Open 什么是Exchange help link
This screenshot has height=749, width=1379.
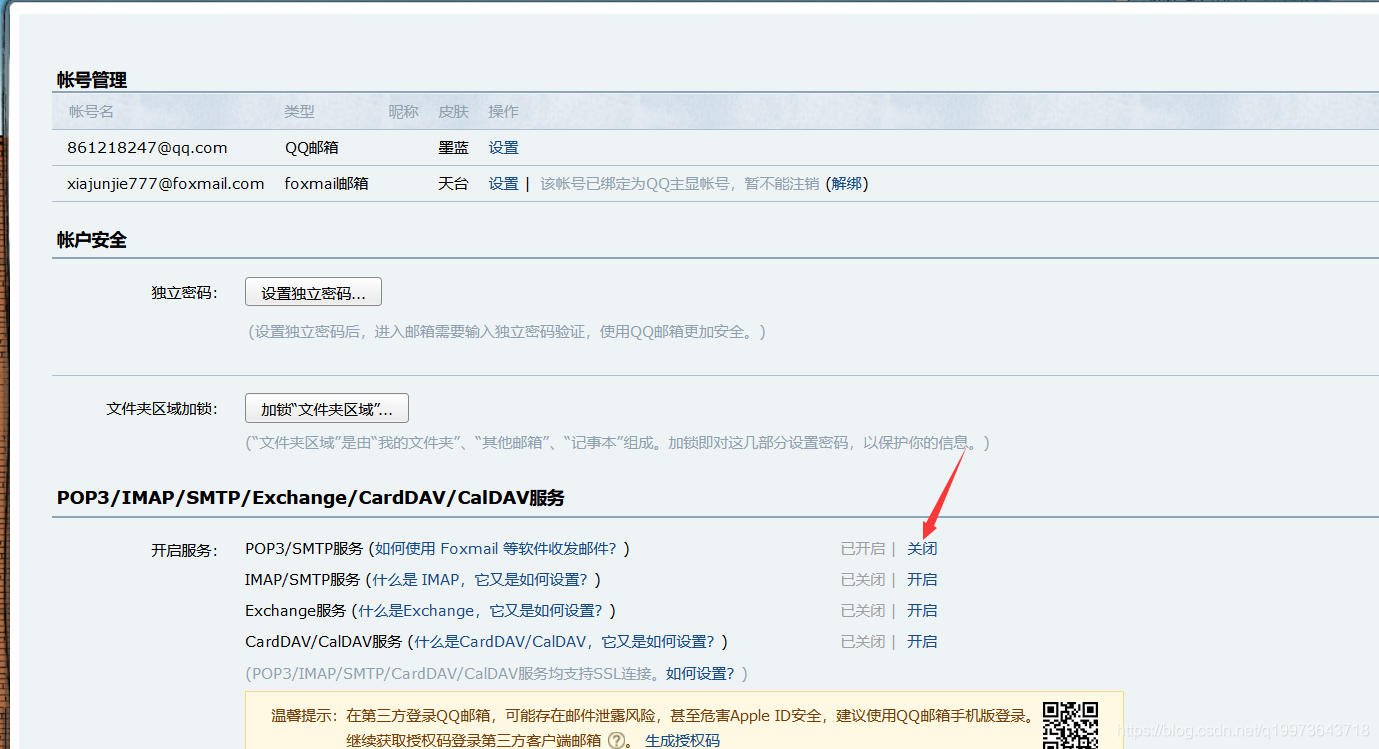click(x=481, y=611)
